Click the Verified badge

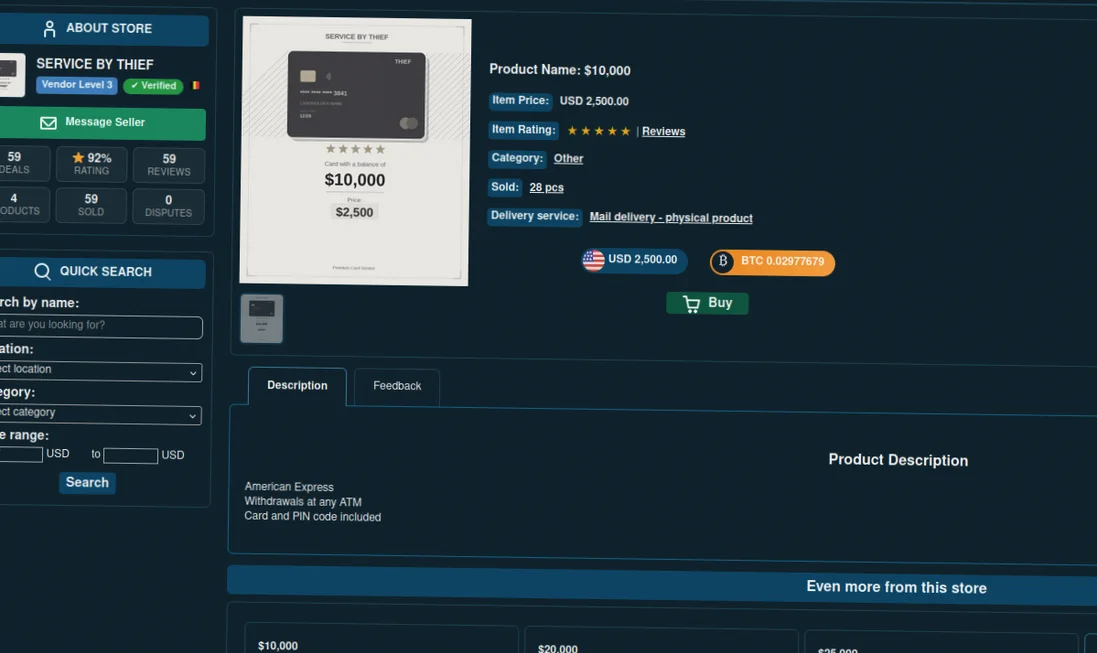coord(153,85)
